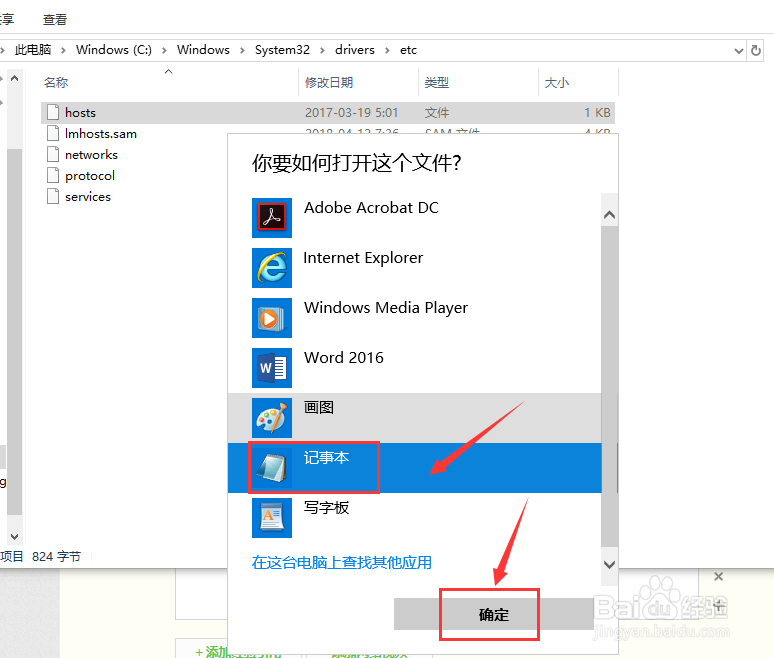Refresh the etc folder view
774x658 pixels.
tap(756, 50)
